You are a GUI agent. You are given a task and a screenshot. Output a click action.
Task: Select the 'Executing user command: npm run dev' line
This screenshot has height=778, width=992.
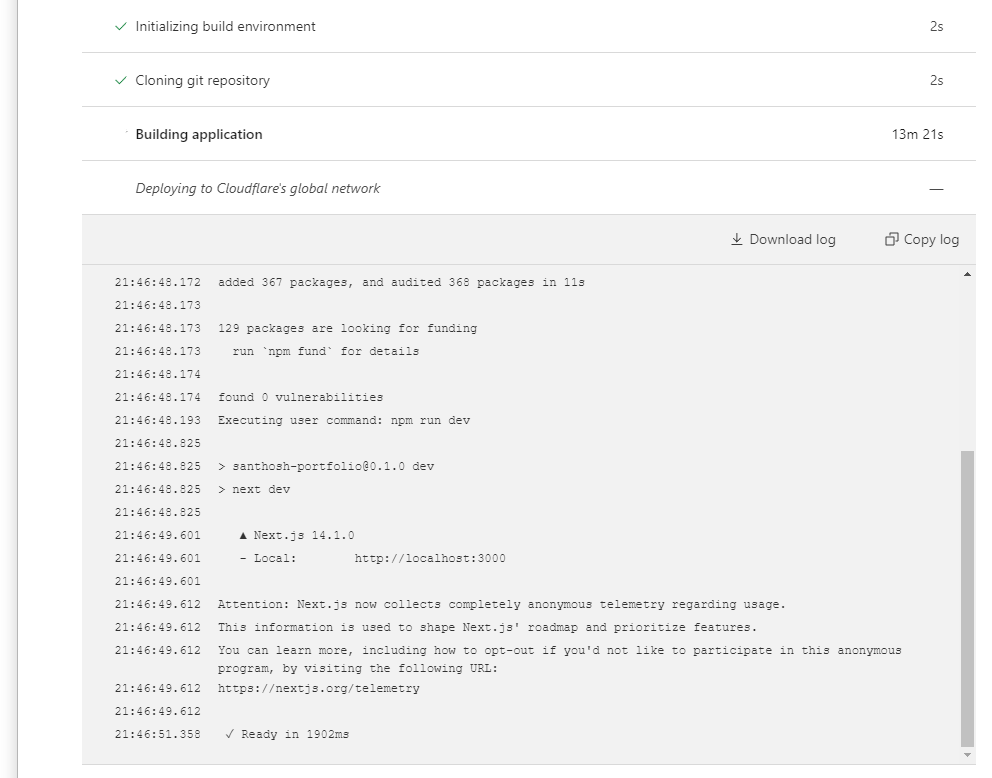(x=344, y=421)
